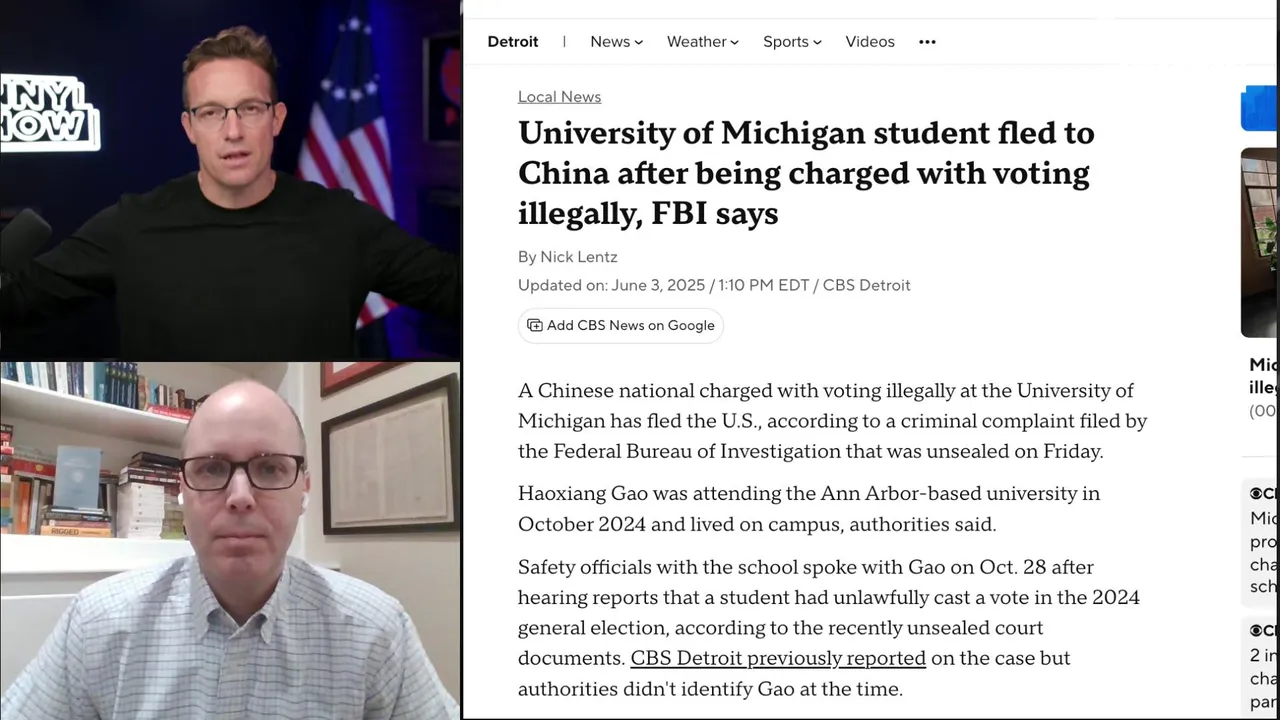Open the Local News category link

559,97
